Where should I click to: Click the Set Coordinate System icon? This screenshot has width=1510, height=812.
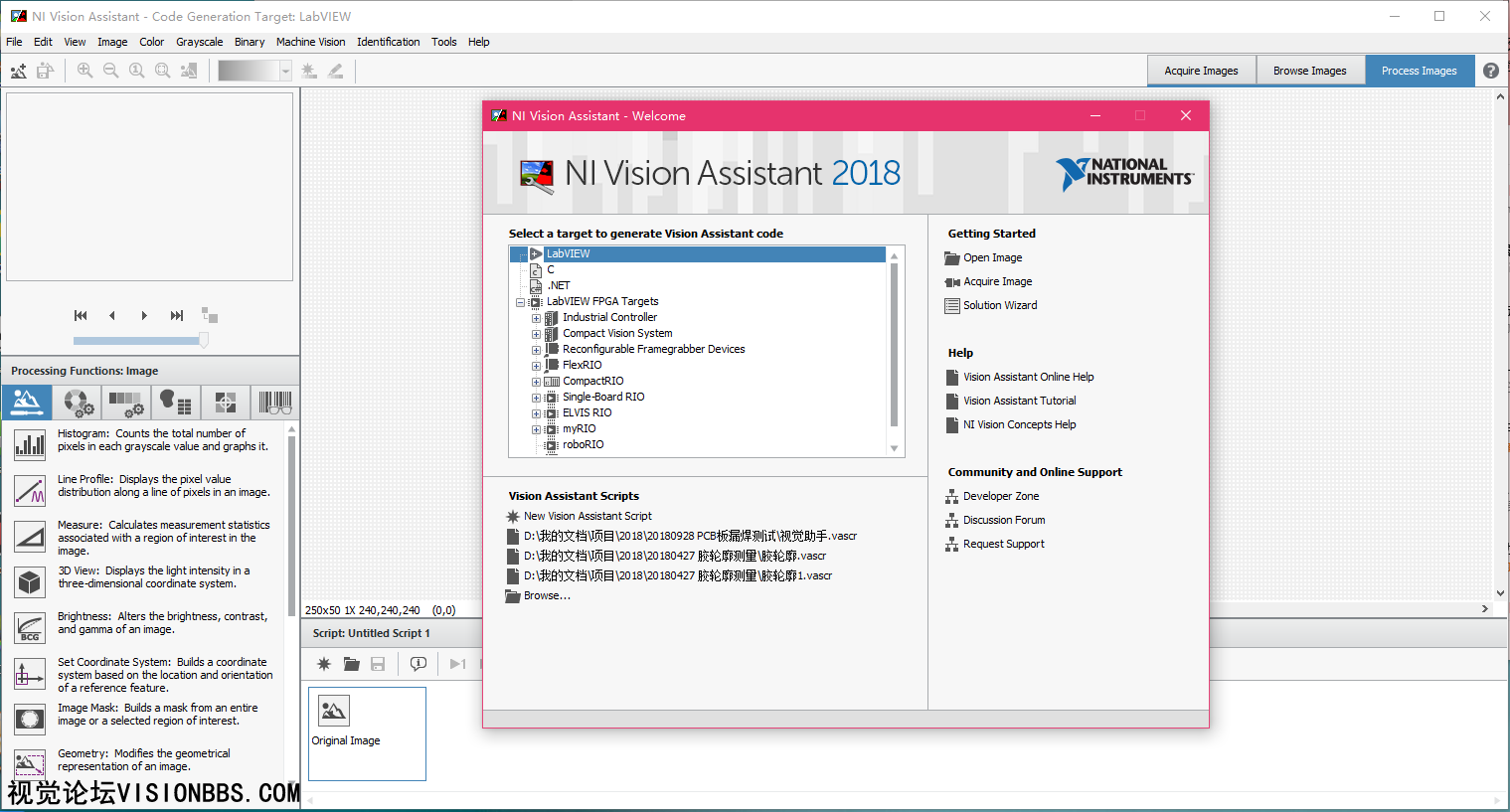point(30,673)
